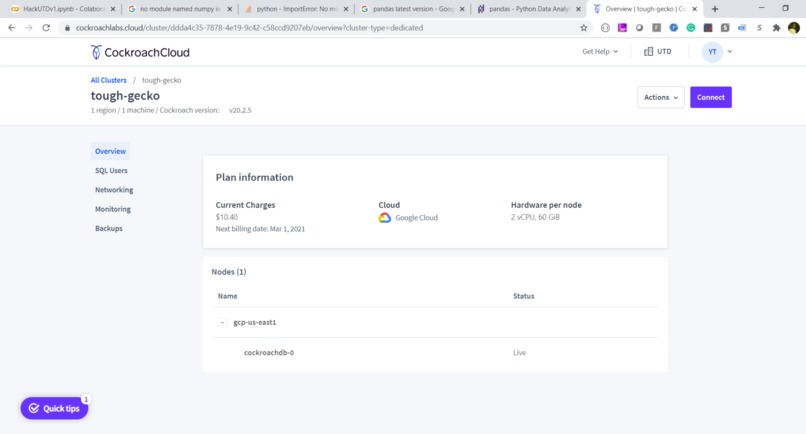Click the blue hexagon extension icon

click(673, 28)
